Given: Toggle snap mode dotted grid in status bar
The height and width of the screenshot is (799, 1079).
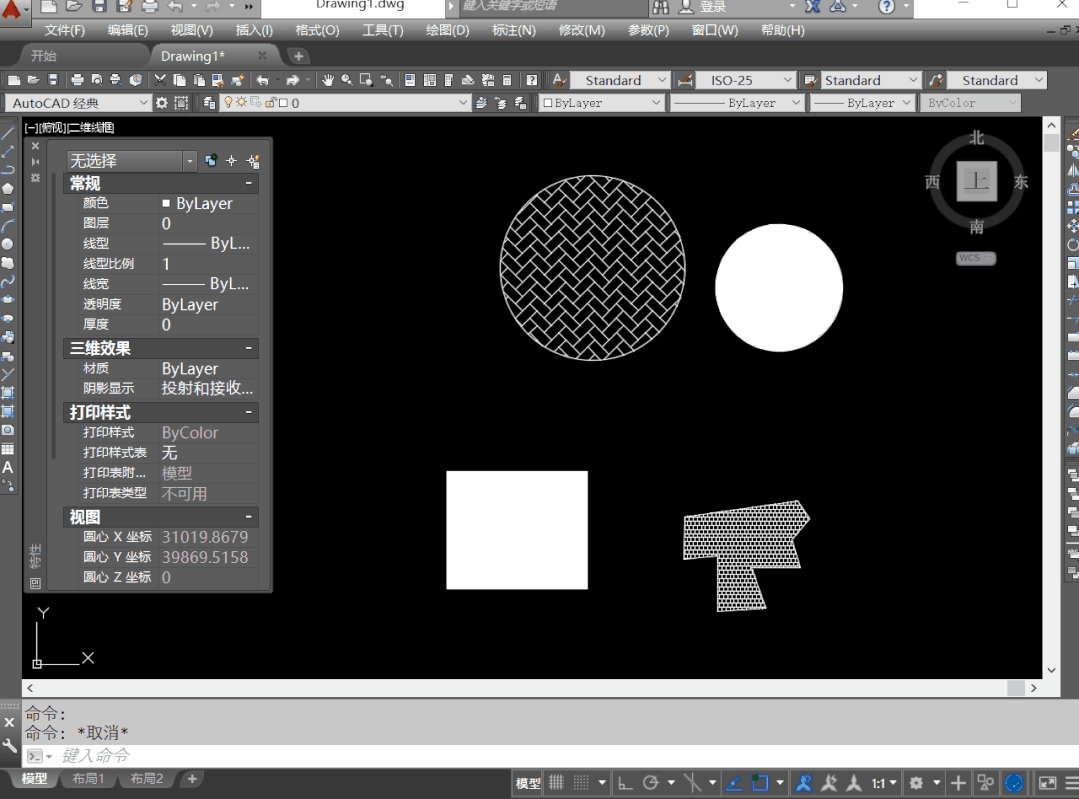Looking at the screenshot, I should tap(581, 782).
